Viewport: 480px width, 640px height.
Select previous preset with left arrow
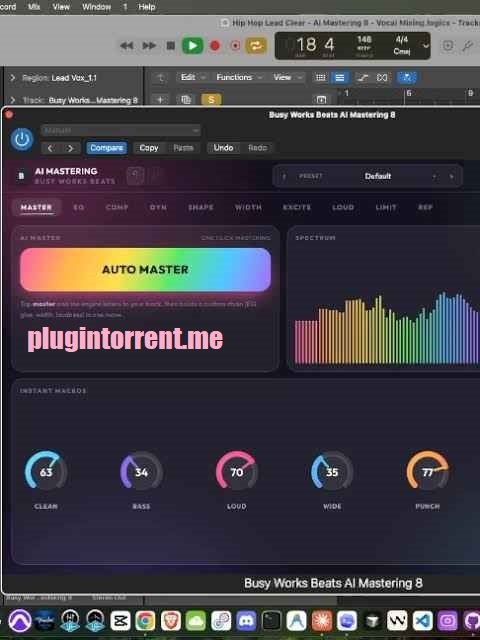(x=284, y=176)
